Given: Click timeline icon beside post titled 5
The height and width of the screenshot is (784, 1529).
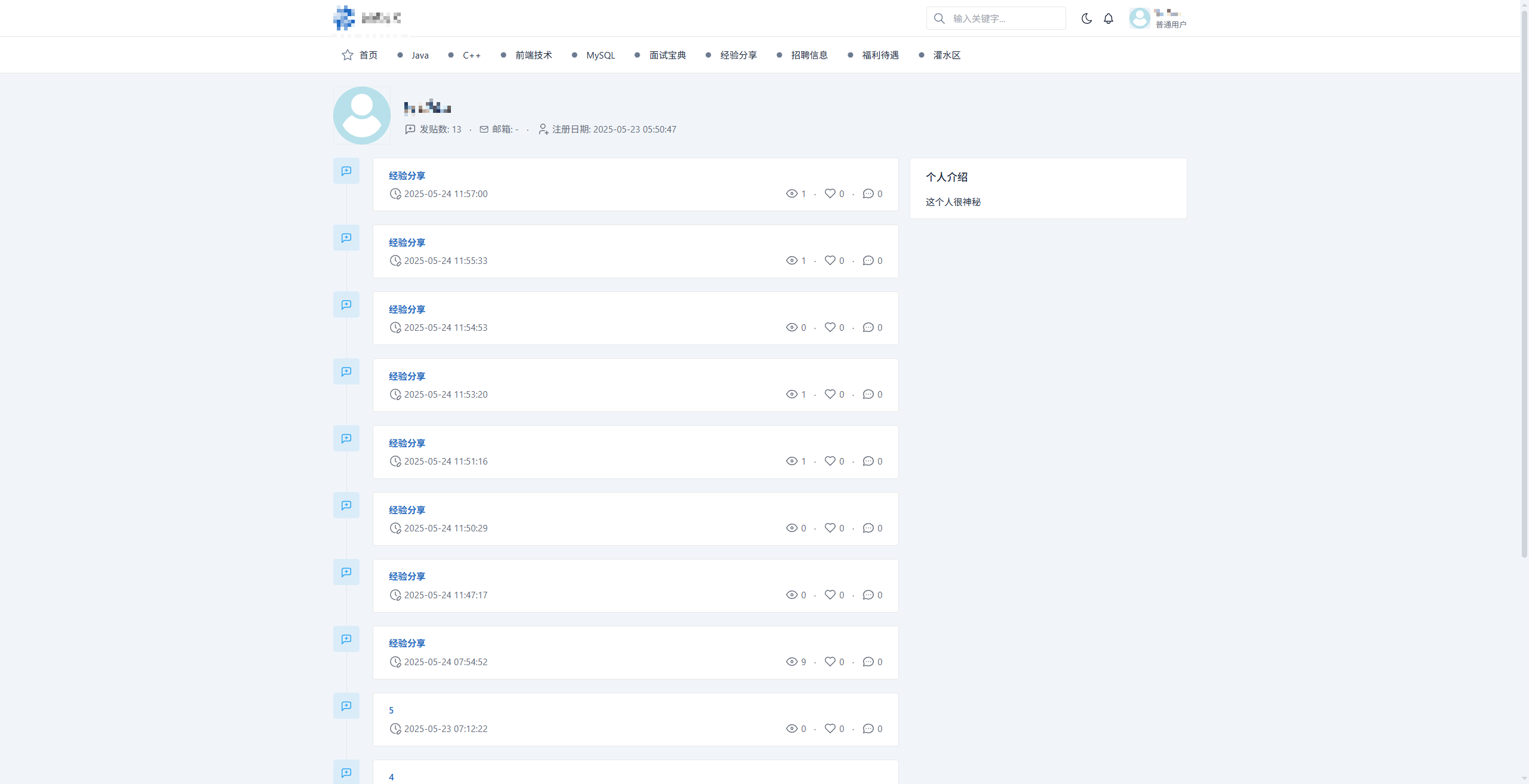Looking at the screenshot, I should [x=346, y=706].
